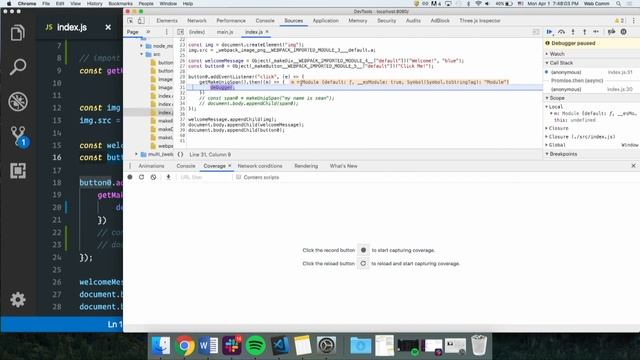640x360 pixels.
Task: Open VS Code Manage gear icon
Action: tap(18, 300)
